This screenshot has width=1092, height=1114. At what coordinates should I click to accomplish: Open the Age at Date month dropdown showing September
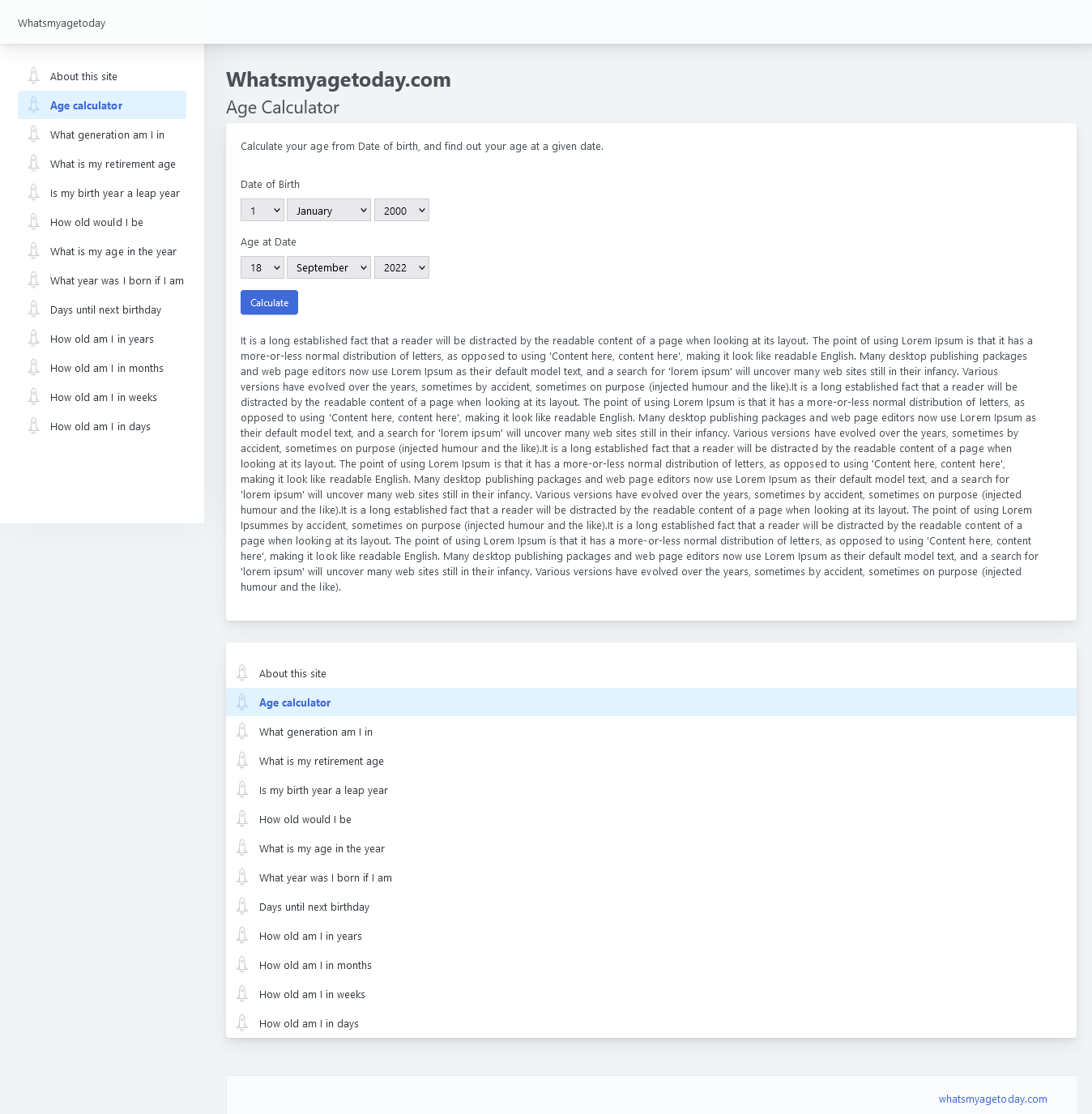[328, 267]
